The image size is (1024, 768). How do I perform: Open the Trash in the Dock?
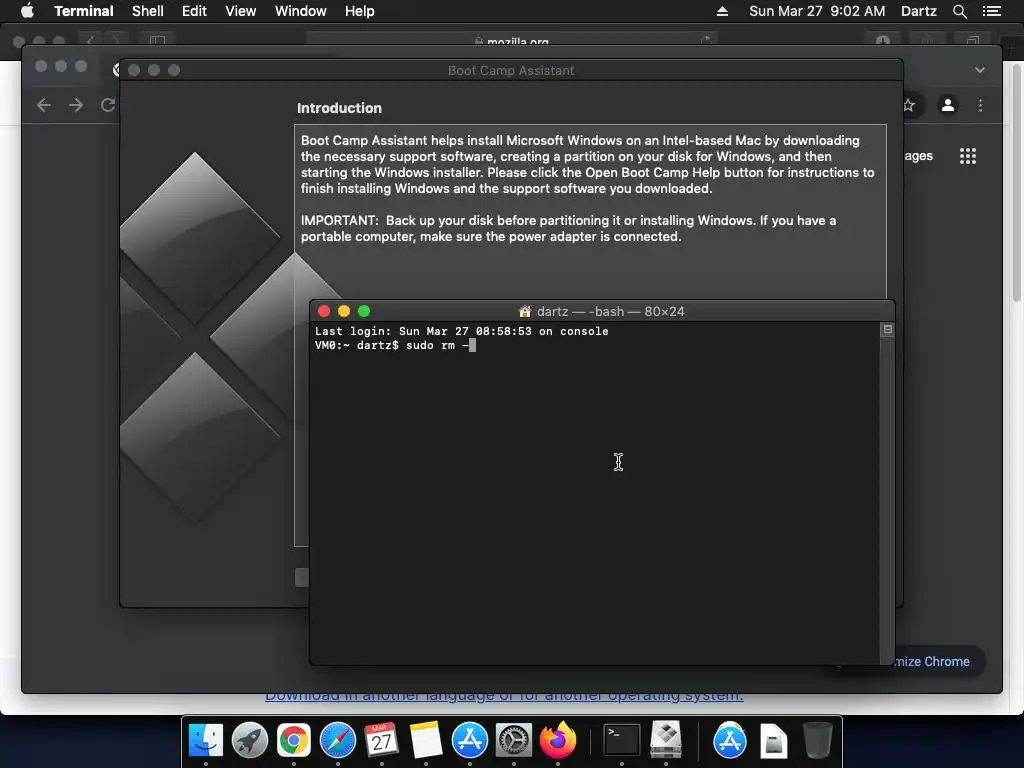(817, 741)
